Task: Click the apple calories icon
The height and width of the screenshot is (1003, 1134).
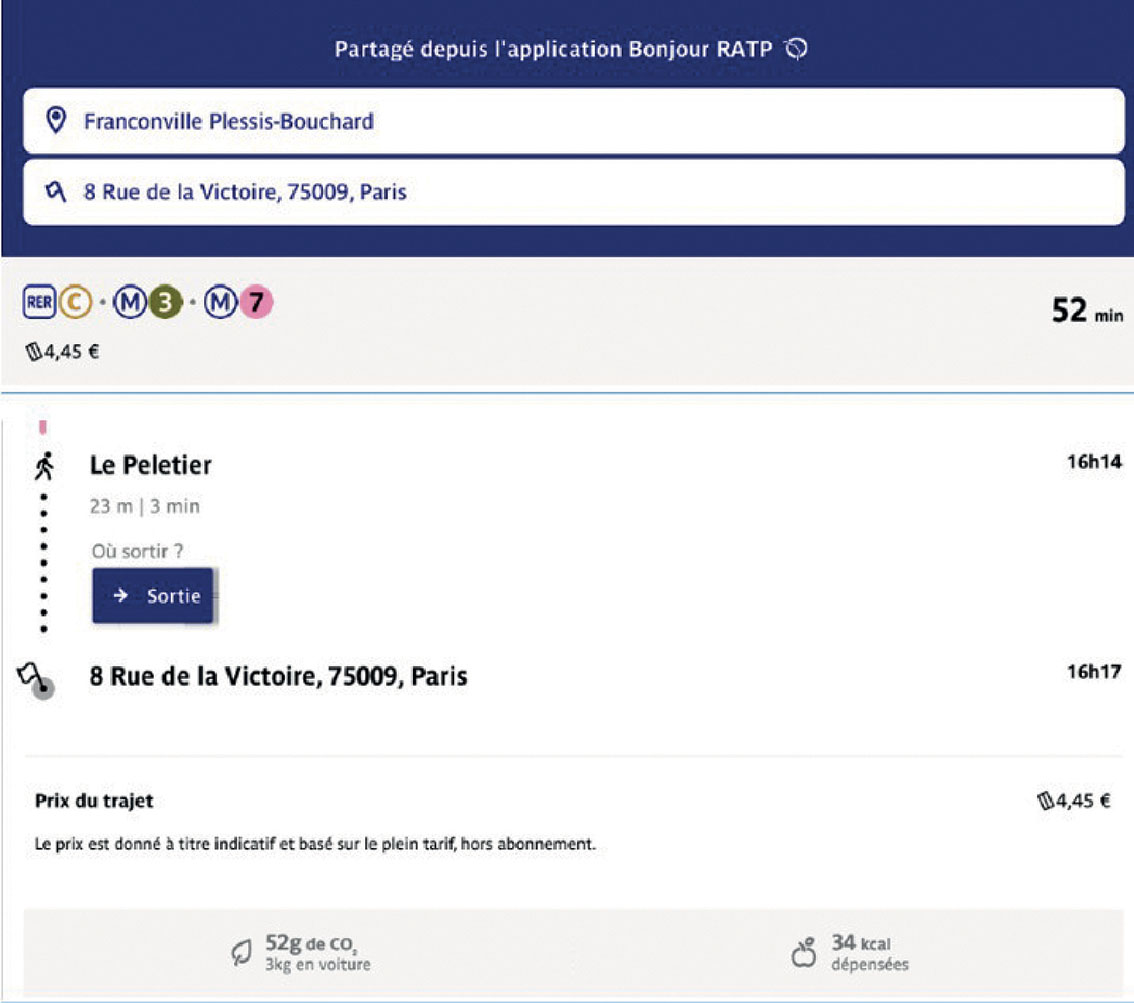Action: (803, 953)
